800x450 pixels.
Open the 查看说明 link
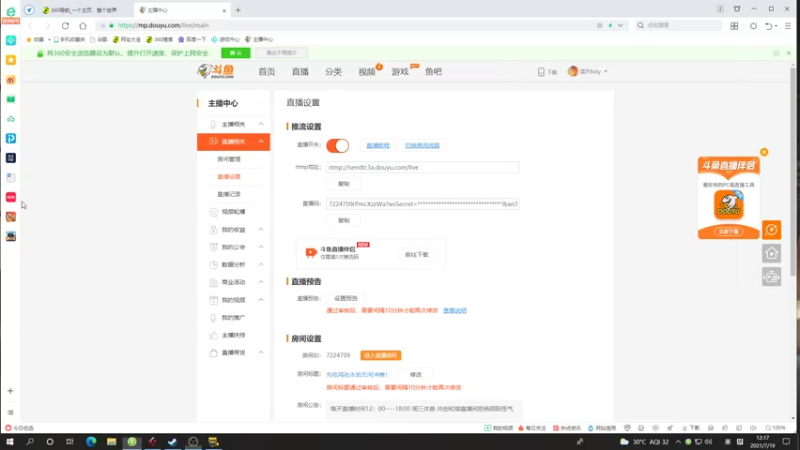[455, 310]
